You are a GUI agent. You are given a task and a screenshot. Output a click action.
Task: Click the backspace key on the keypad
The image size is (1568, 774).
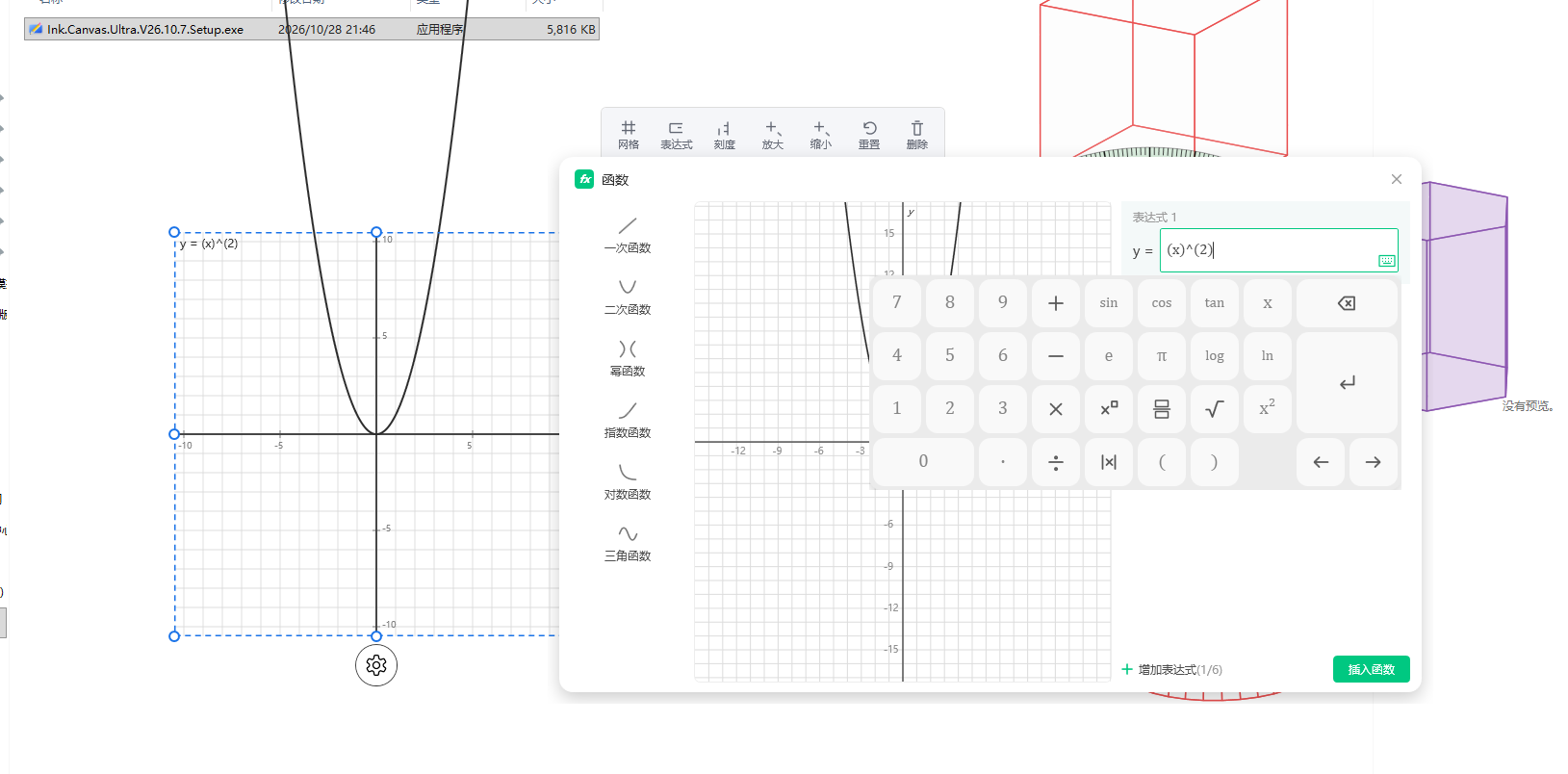(1347, 303)
